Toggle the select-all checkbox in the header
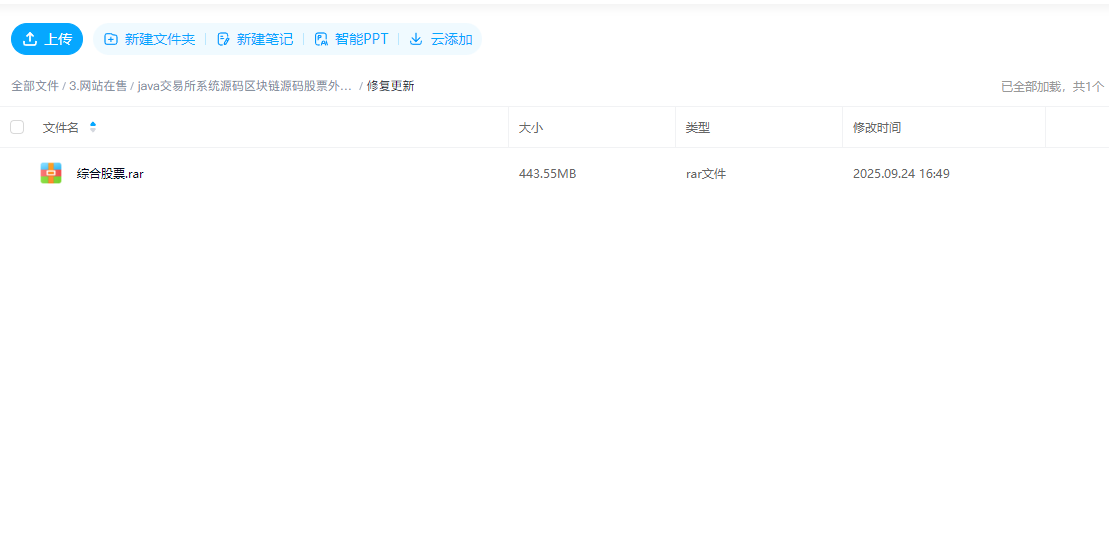The height and width of the screenshot is (552, 1109). tap(17, 127)
